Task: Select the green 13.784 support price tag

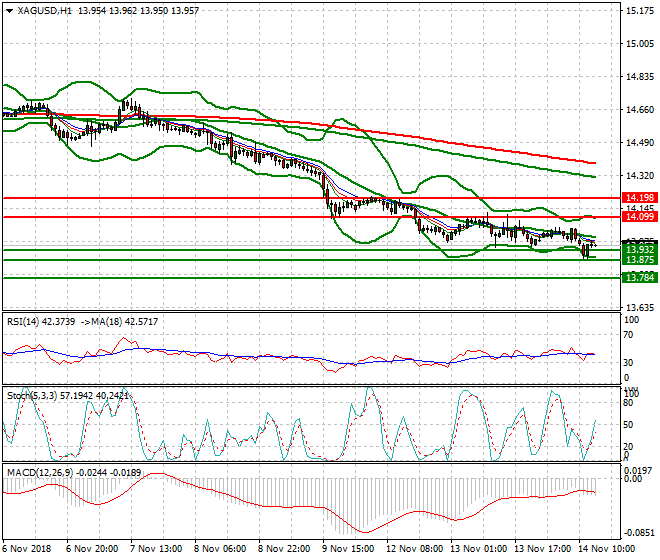Action: click(638, 277)
